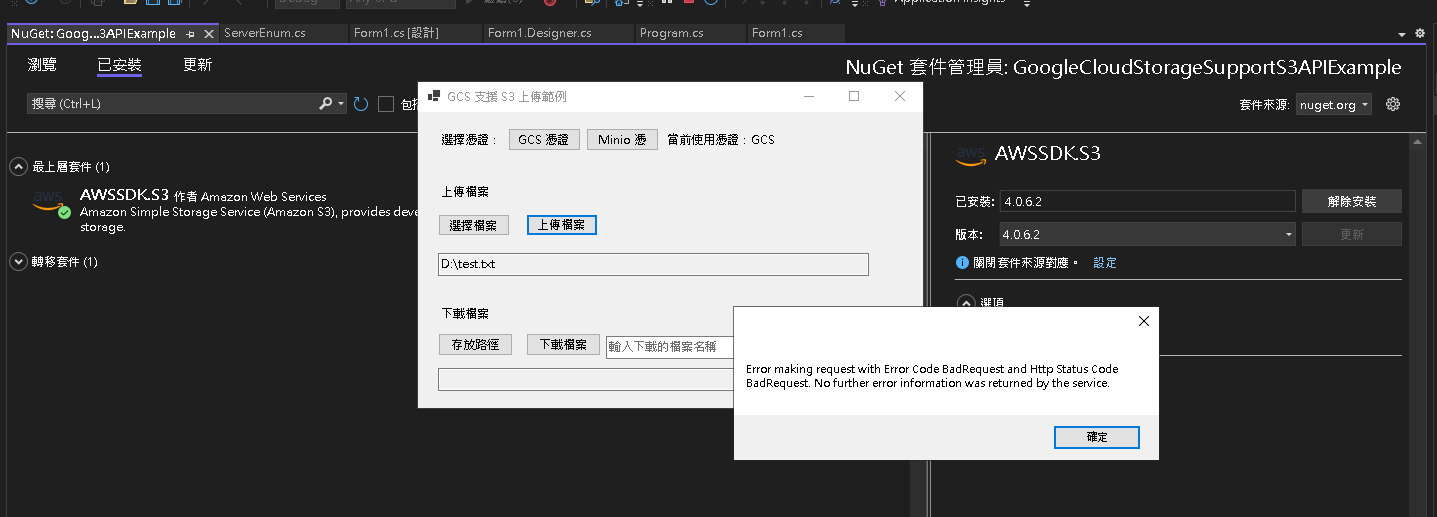Viewport: 1437px width, 517px height.
Task: Click the details panel scroll up arrow
Action: [x=1416, y=143]
